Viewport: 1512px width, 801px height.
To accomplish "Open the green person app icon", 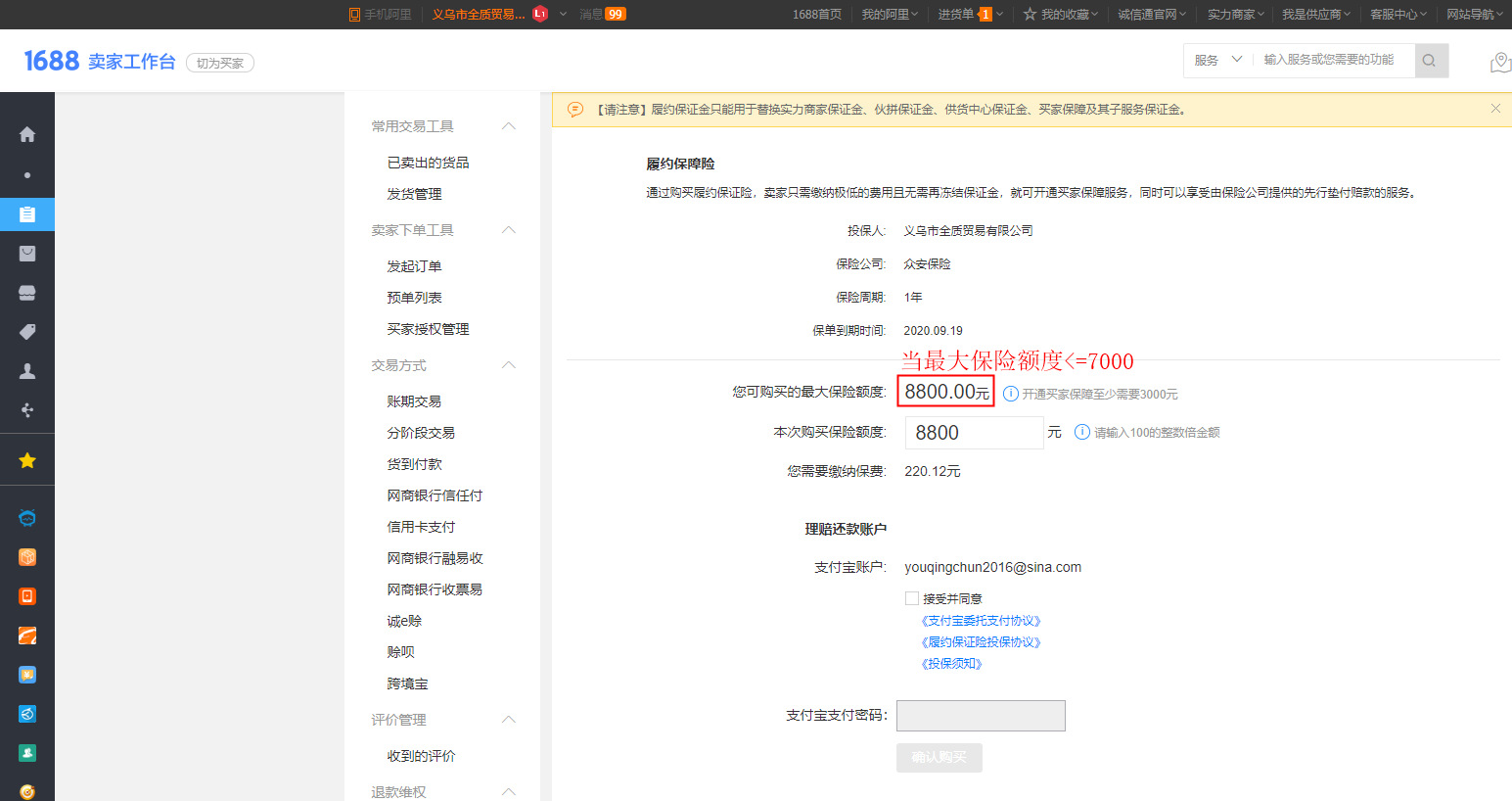I will click(x=27, y=753).
